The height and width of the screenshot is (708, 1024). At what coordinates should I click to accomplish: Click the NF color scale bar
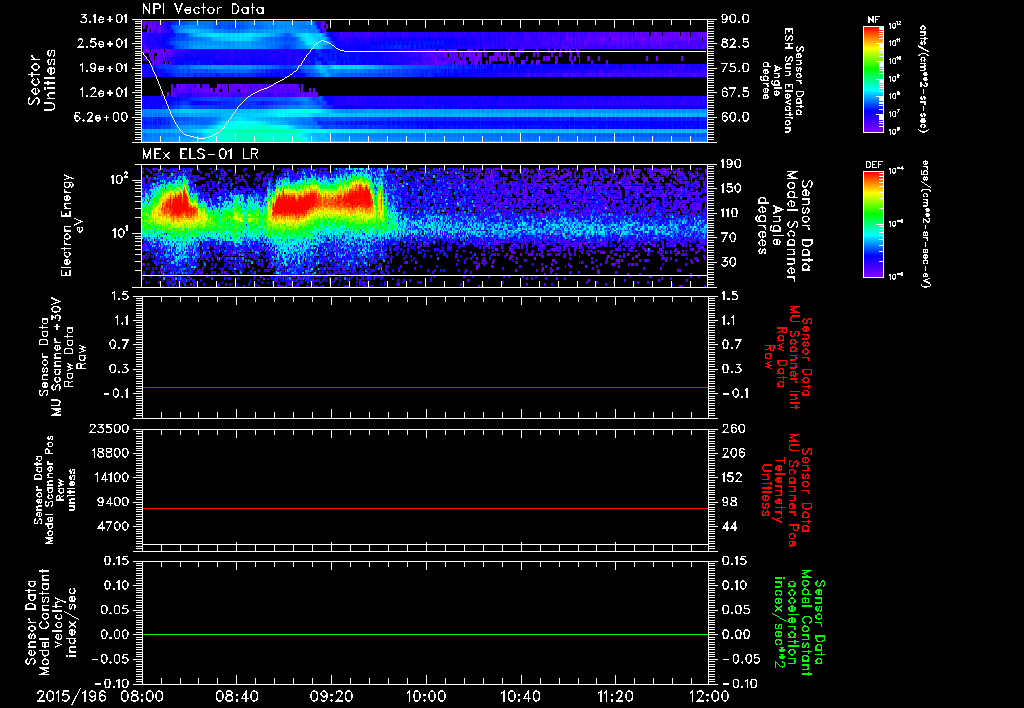pos(873,78)
